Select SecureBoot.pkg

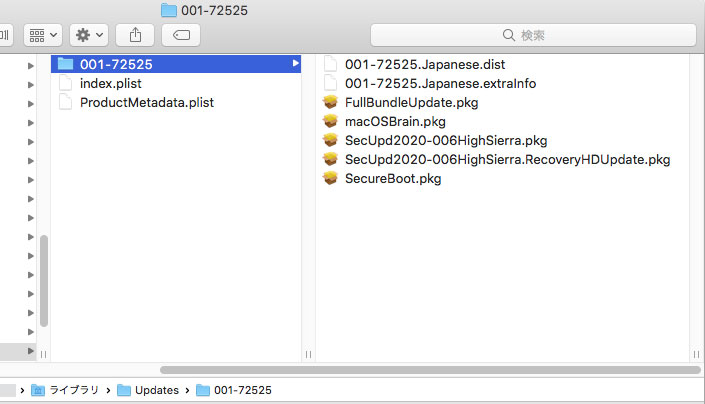[393, 179]
